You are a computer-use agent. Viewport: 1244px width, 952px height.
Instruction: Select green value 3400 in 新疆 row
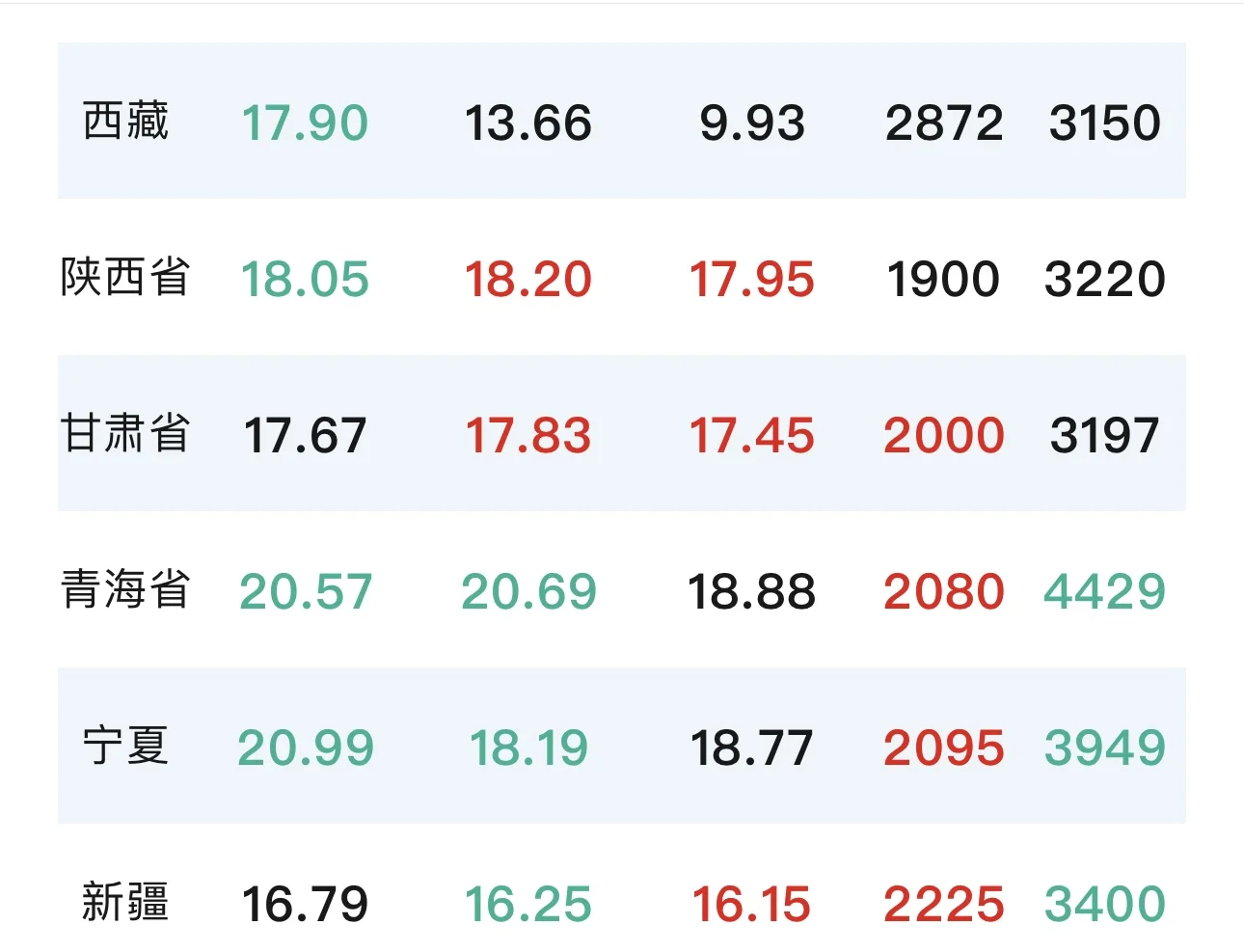click(x=1105, y=905)
